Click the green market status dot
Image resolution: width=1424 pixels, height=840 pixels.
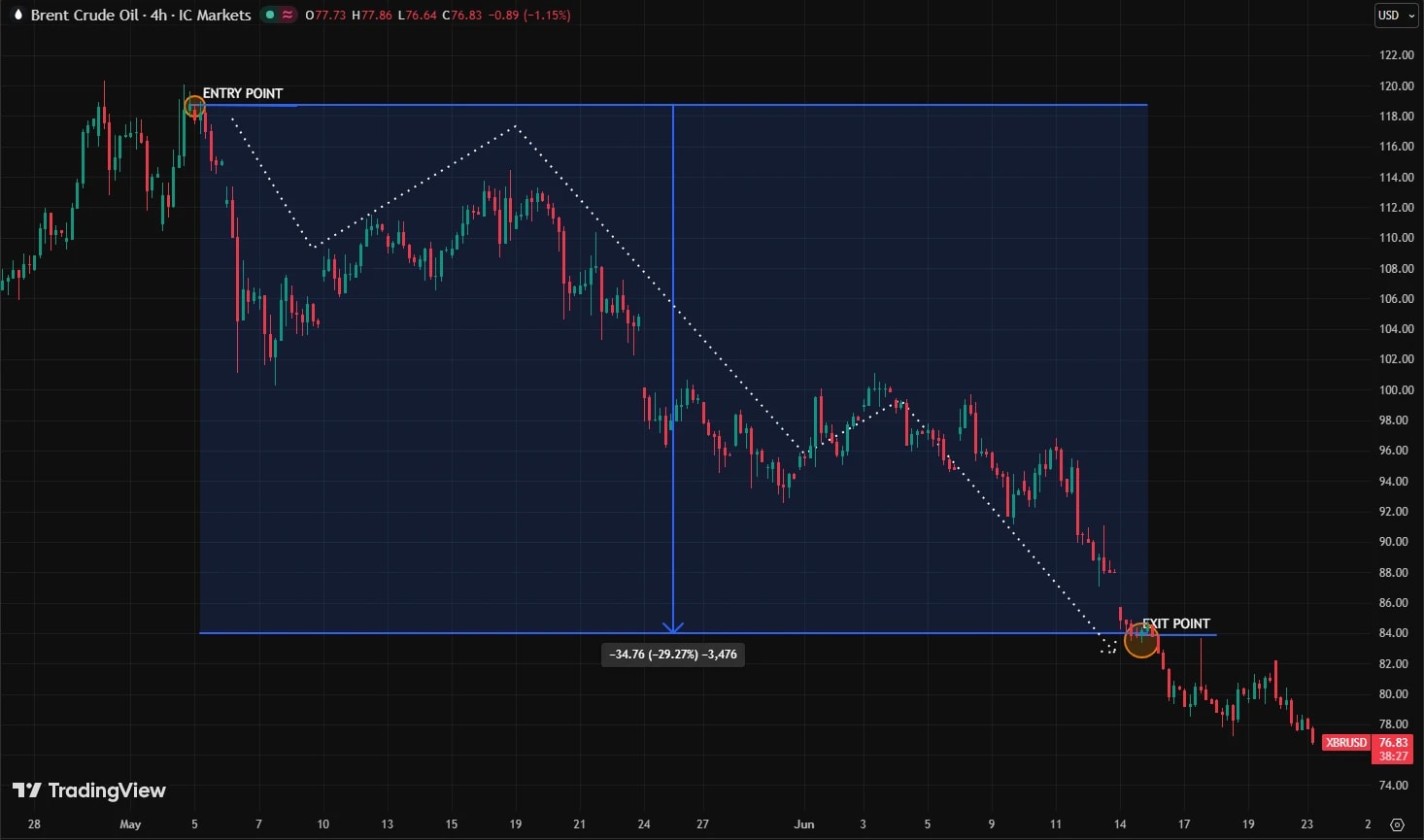[x=270, y=15]
